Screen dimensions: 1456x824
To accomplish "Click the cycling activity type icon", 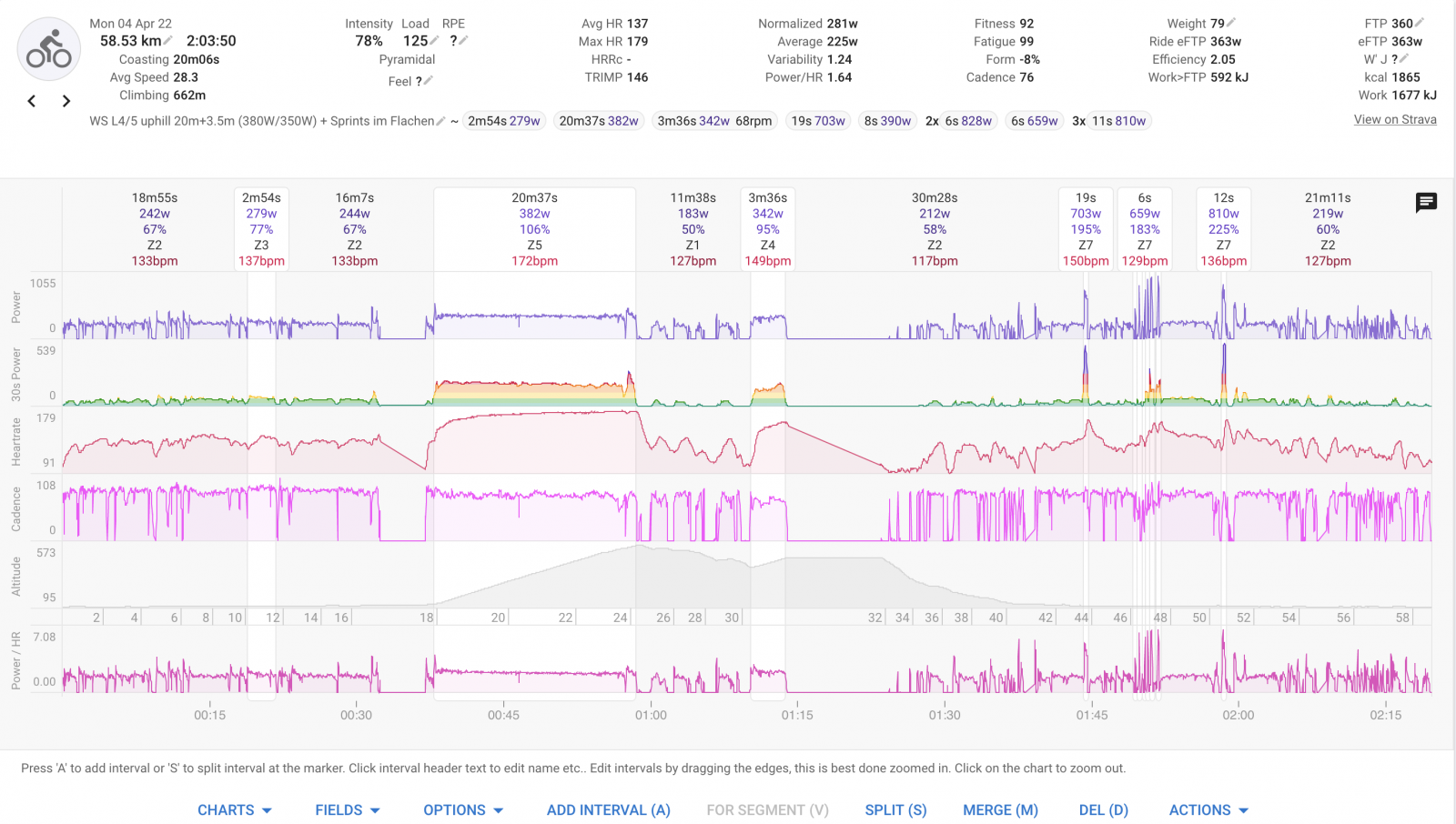I will point(49,49).
